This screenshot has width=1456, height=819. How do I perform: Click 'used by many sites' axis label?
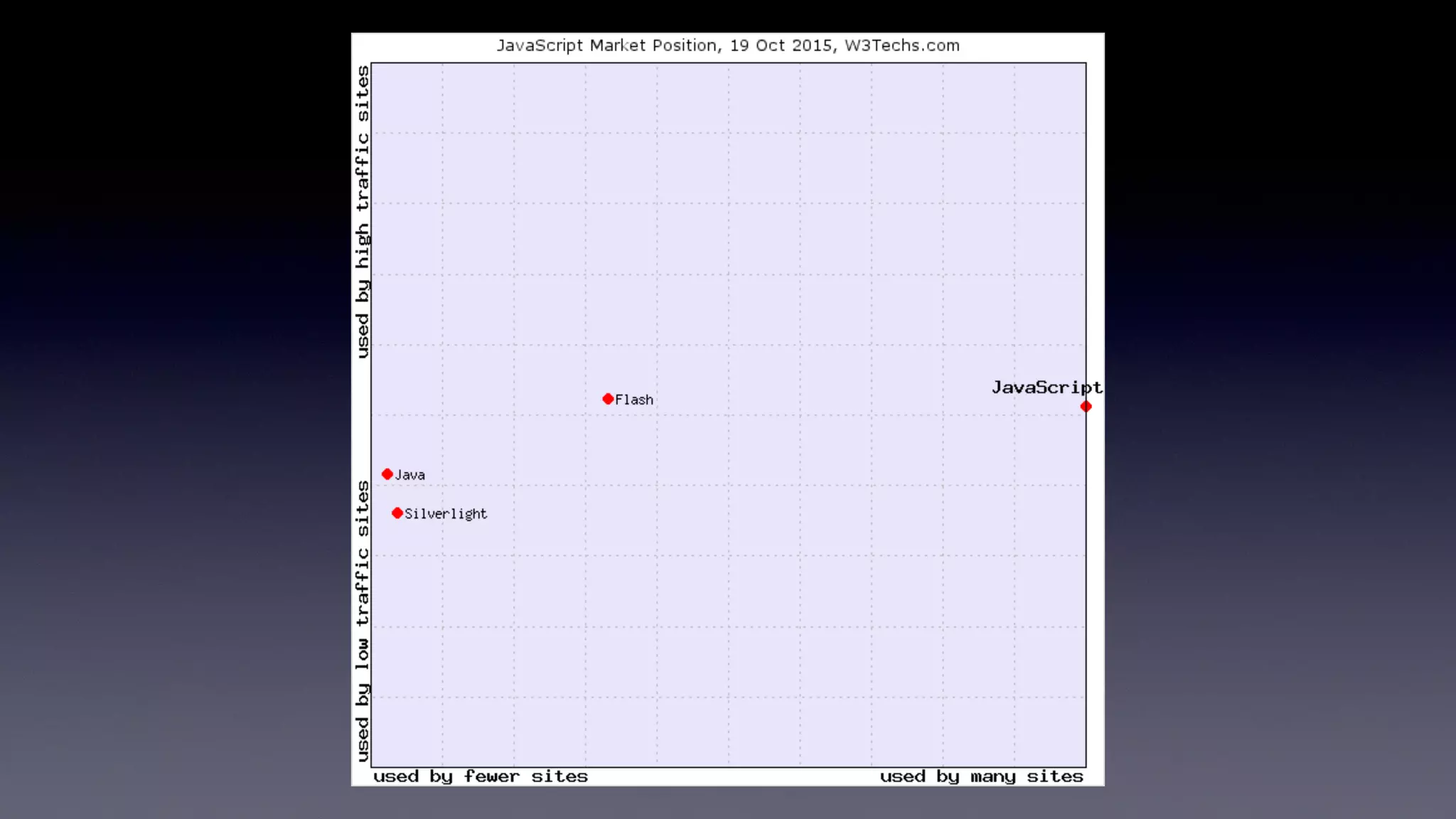982,776
